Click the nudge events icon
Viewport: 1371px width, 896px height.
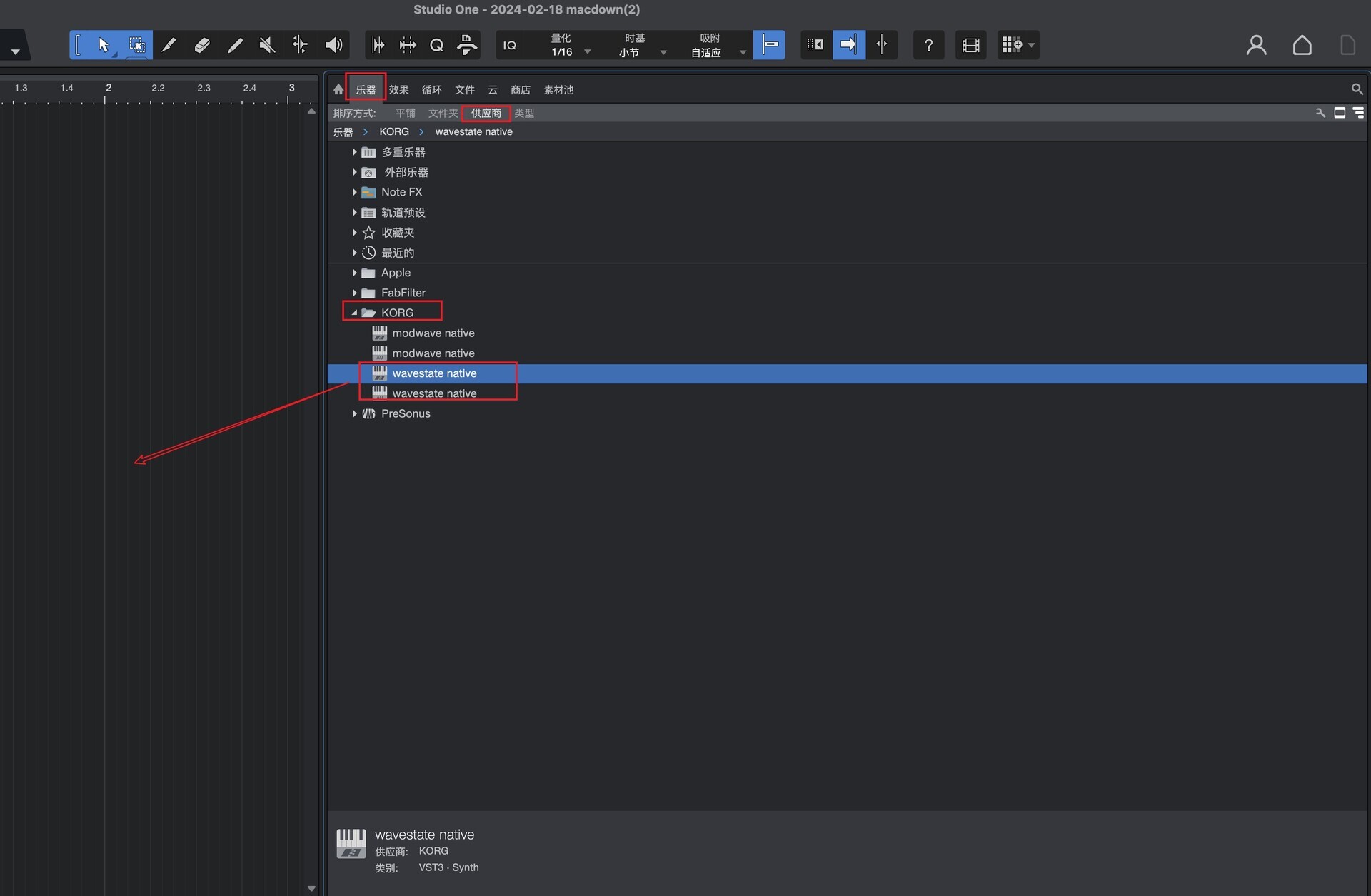coord(408,45)
